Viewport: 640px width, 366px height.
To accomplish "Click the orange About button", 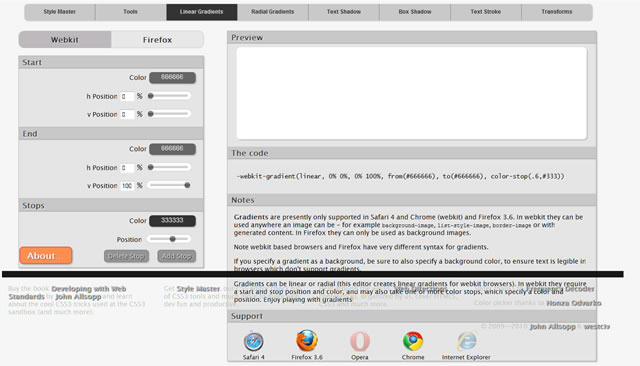I will coord(46,255).
